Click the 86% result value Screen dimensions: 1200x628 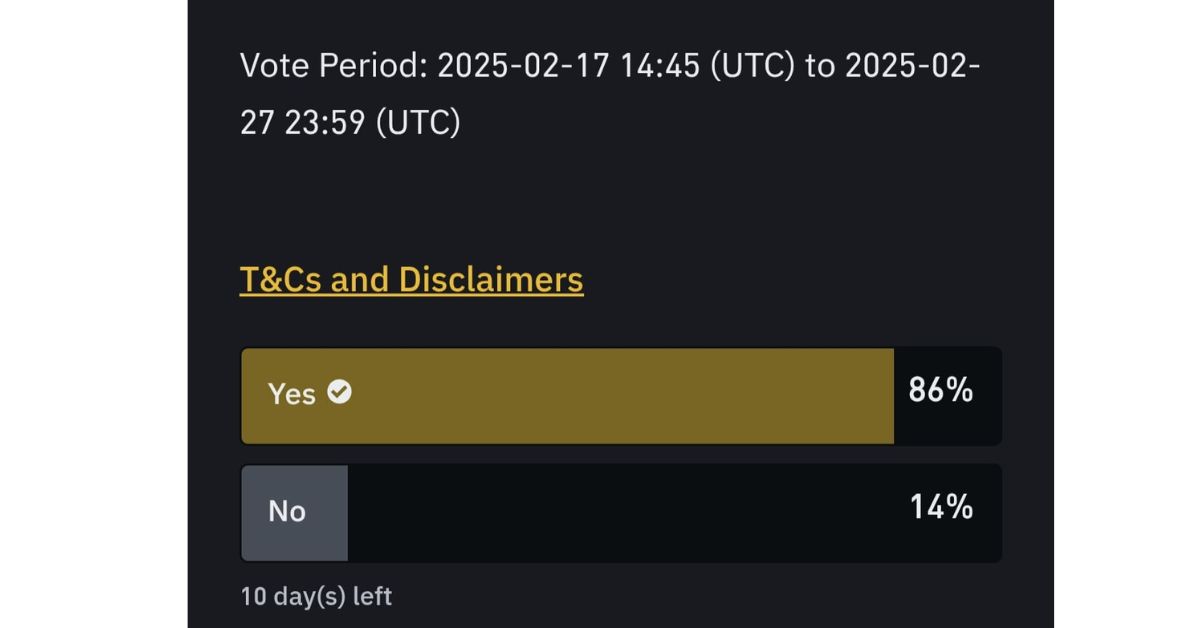click(x=940, y=391)
